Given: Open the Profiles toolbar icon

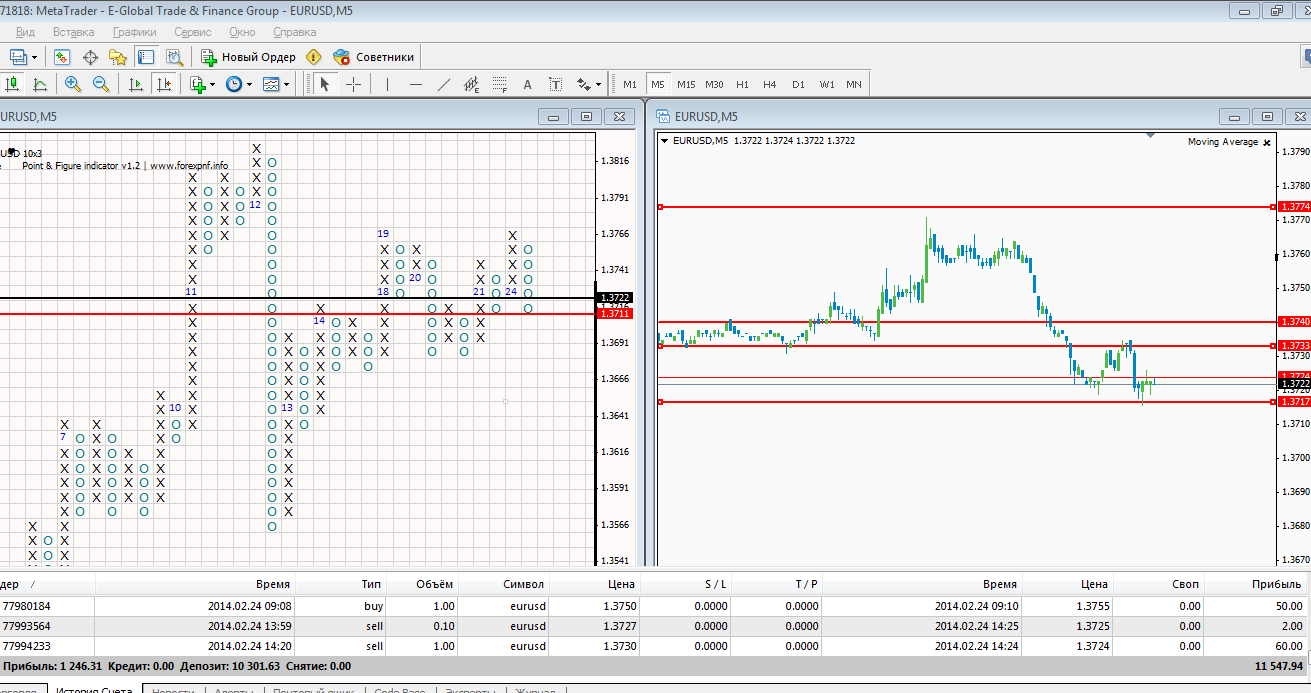Looking at the screenshot, I should (x=19, y=57).
